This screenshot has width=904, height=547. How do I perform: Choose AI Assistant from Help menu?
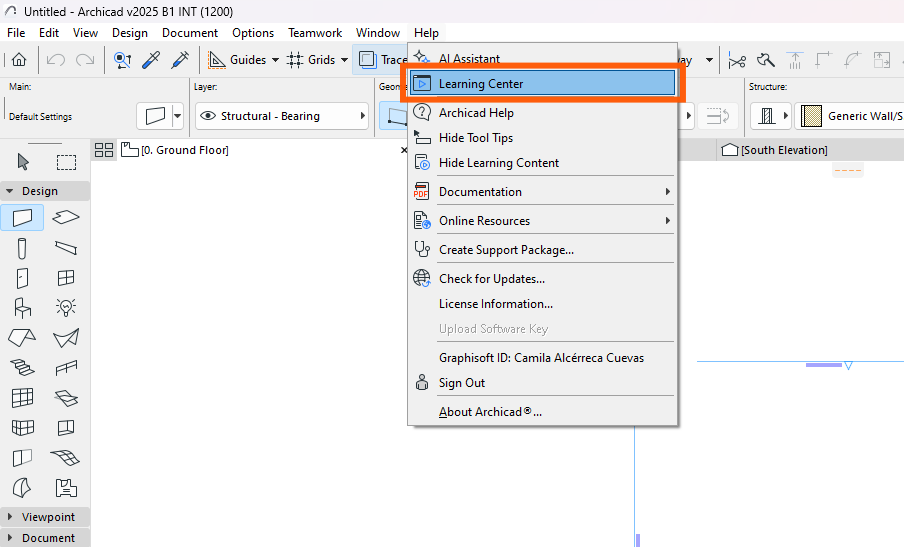(x=542, y=58)
